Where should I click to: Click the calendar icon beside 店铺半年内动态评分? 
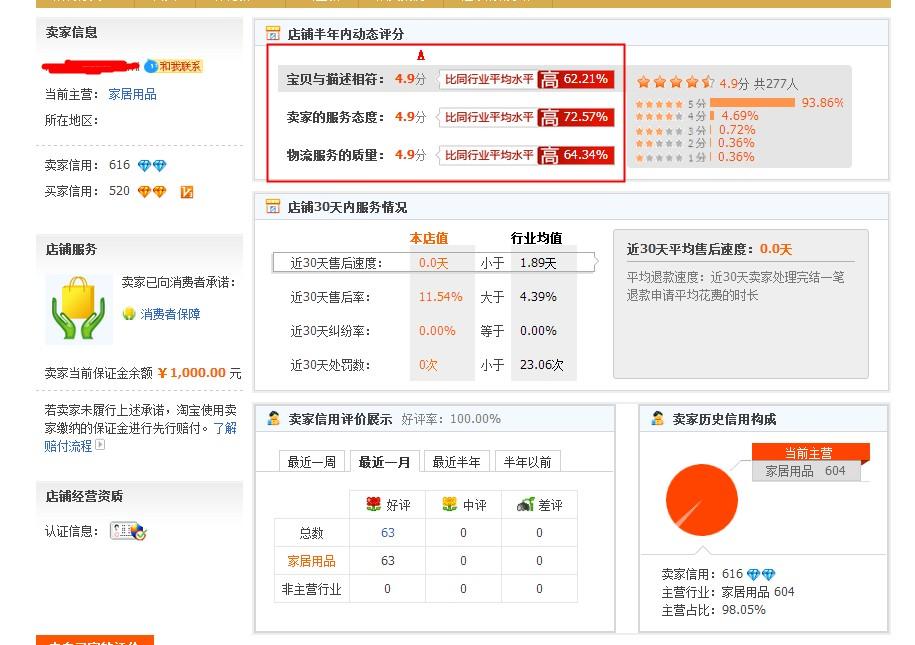(273, 33)
